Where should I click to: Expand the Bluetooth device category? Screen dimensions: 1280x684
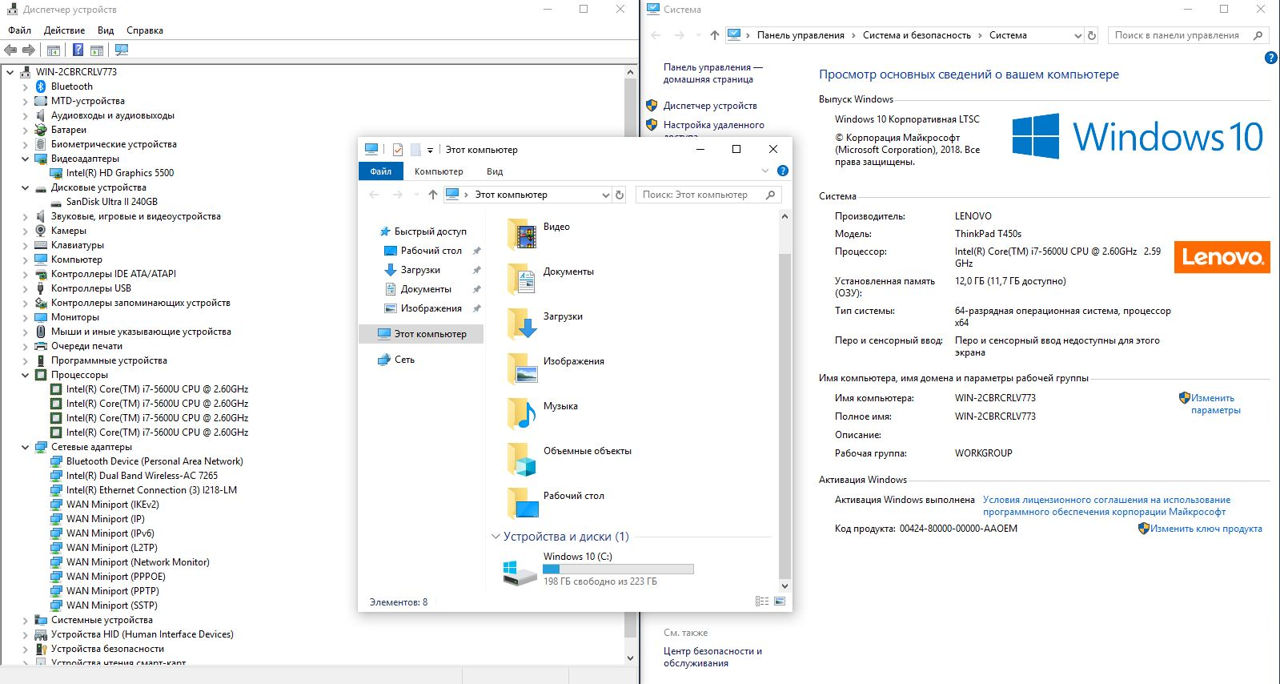26,87
